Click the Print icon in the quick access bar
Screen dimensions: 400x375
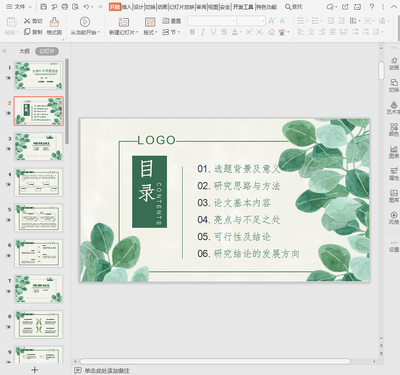65,7
